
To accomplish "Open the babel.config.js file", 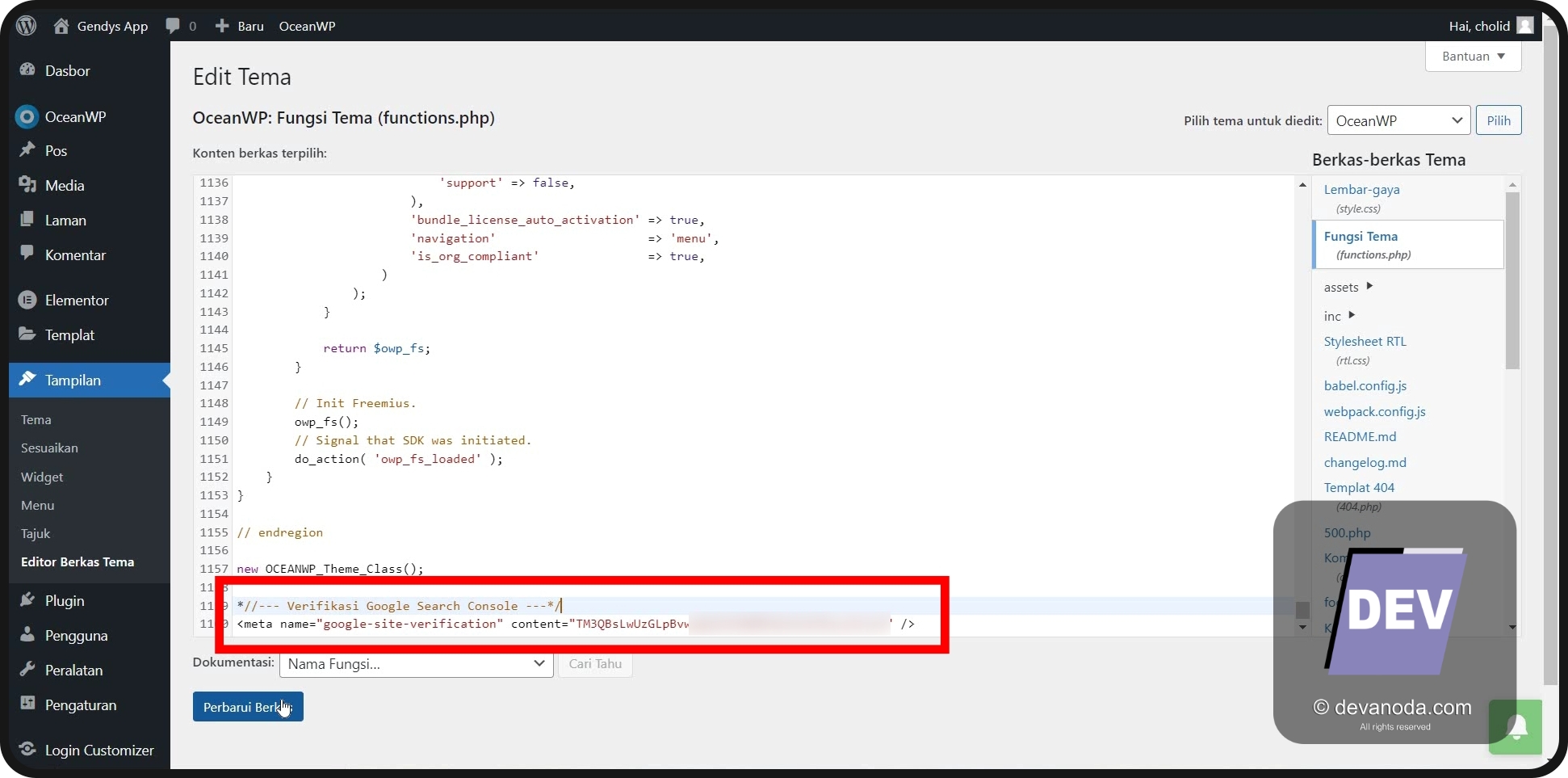I will [x=1365, y=385].
